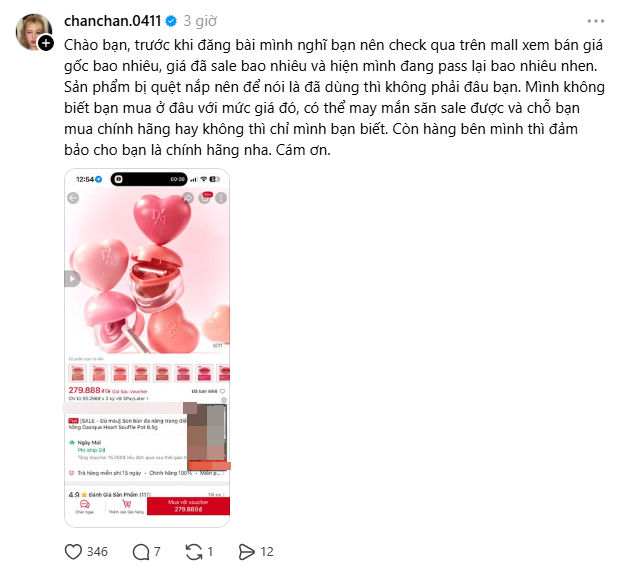Click the Chat ngay icon in the screenshot
This screenshot has height=578, width=624.
point(85,507)
